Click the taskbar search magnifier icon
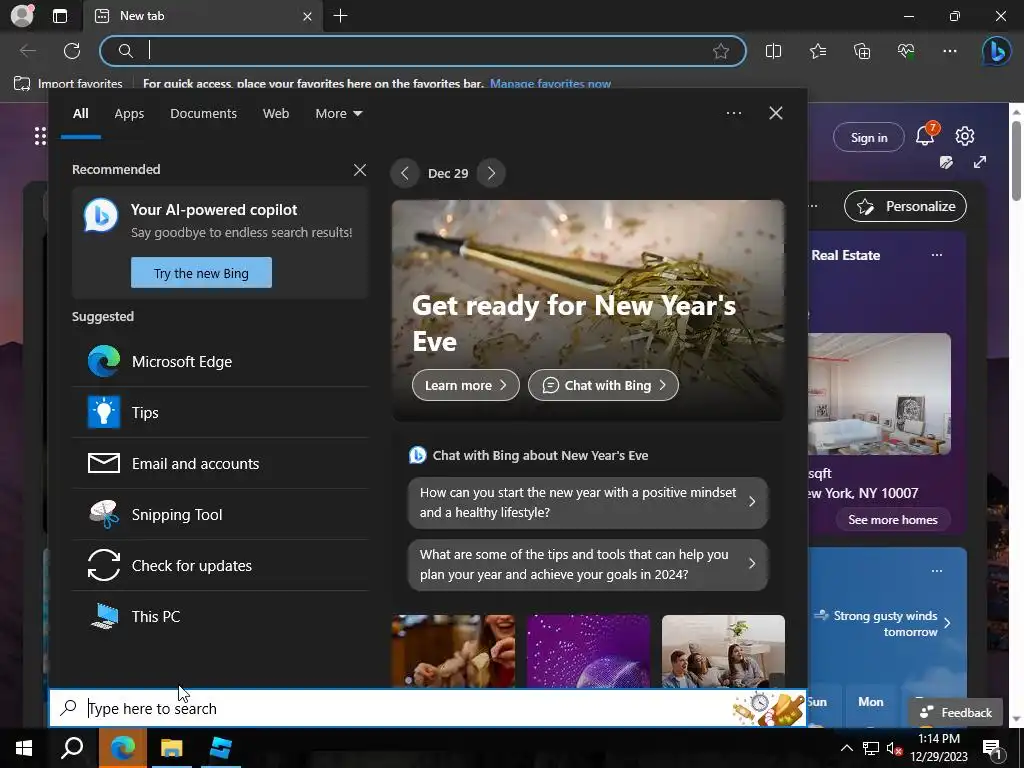1024x768 pixels. pyautogui.click(x=72, y=748)
